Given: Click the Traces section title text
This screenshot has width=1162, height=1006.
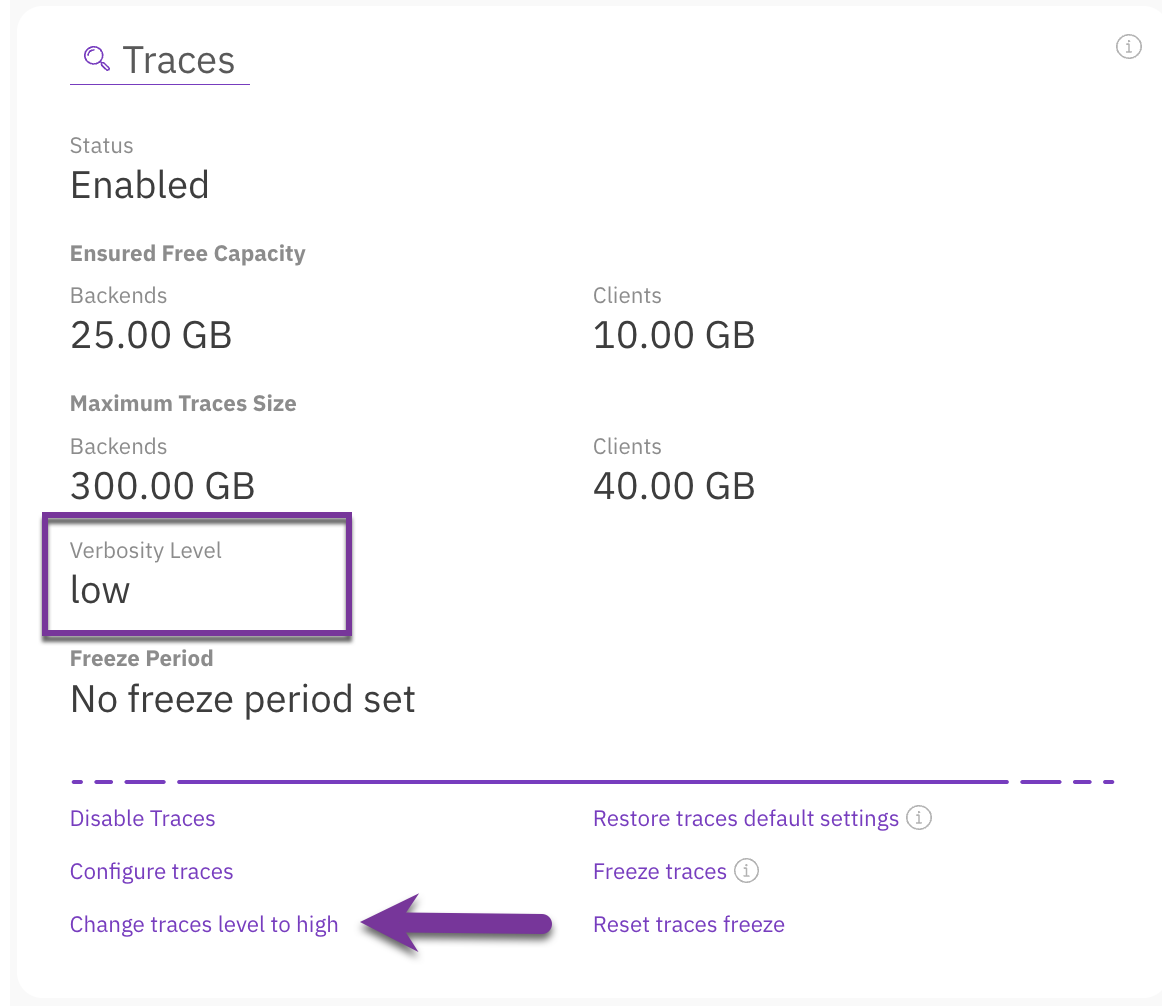Looking at the screenshot, I should tap(178, 60).
